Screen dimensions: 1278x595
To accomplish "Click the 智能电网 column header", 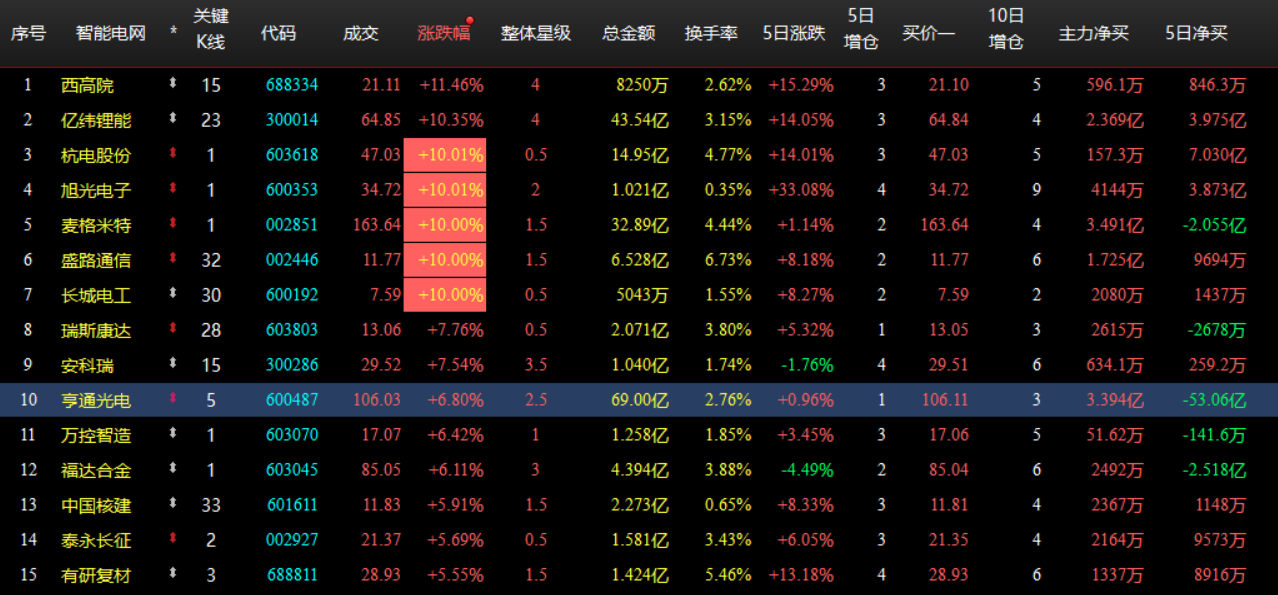I will click(x=111, y=33).
